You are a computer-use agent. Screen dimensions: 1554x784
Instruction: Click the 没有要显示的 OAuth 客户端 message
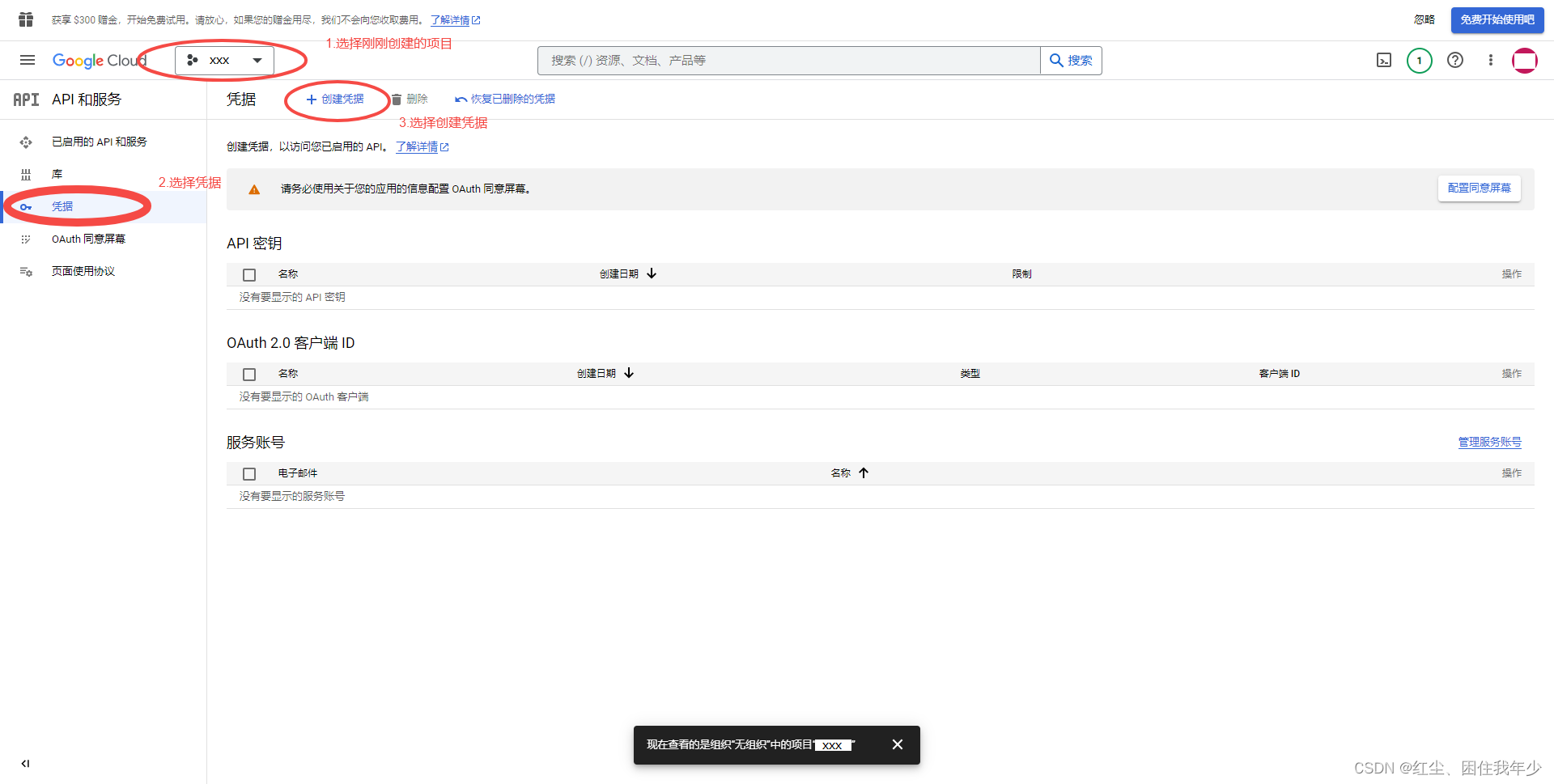point(304,396)
